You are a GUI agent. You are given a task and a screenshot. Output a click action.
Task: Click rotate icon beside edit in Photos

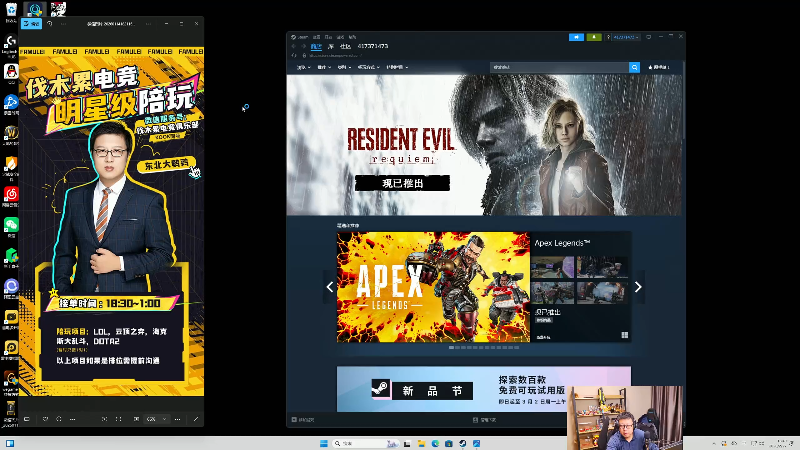pyautogui.click(x=49, y=23)
